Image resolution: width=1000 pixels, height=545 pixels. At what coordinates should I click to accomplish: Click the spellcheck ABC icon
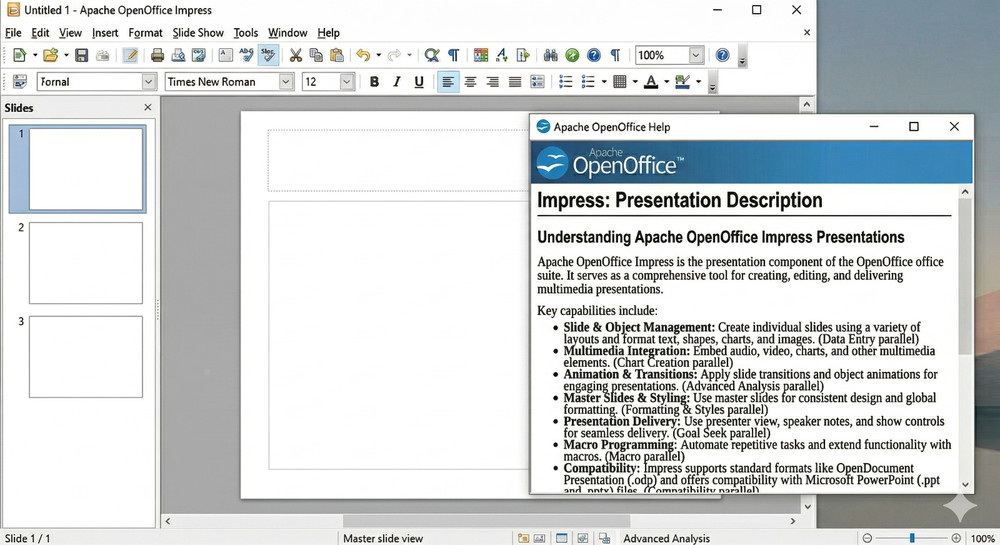(x=246, y=55)
